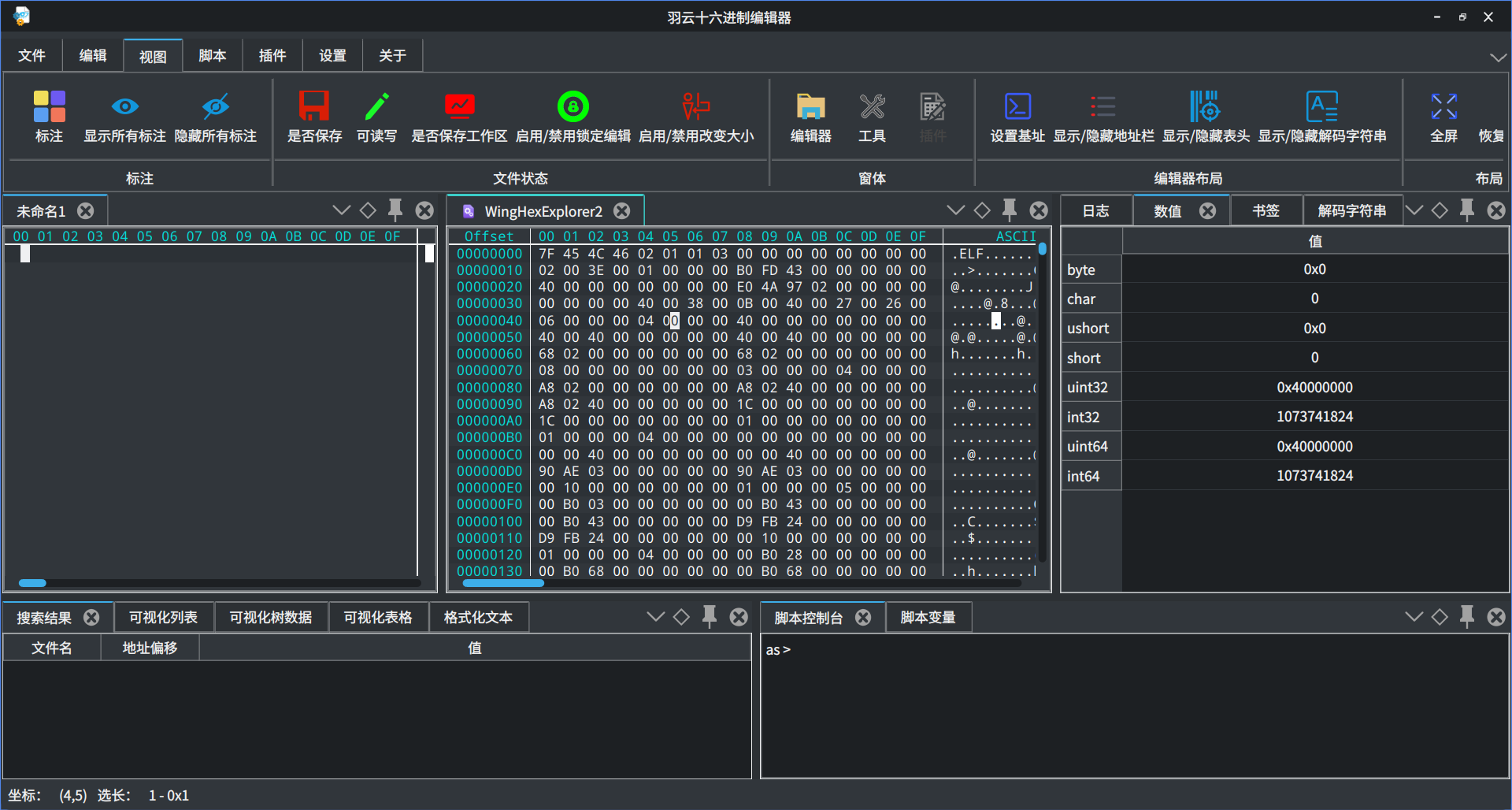The width and height of the screenshot is (1512, 810).
Task: Open tab list dropdown in 未命名1 pane
Action: tap(341, 210)
